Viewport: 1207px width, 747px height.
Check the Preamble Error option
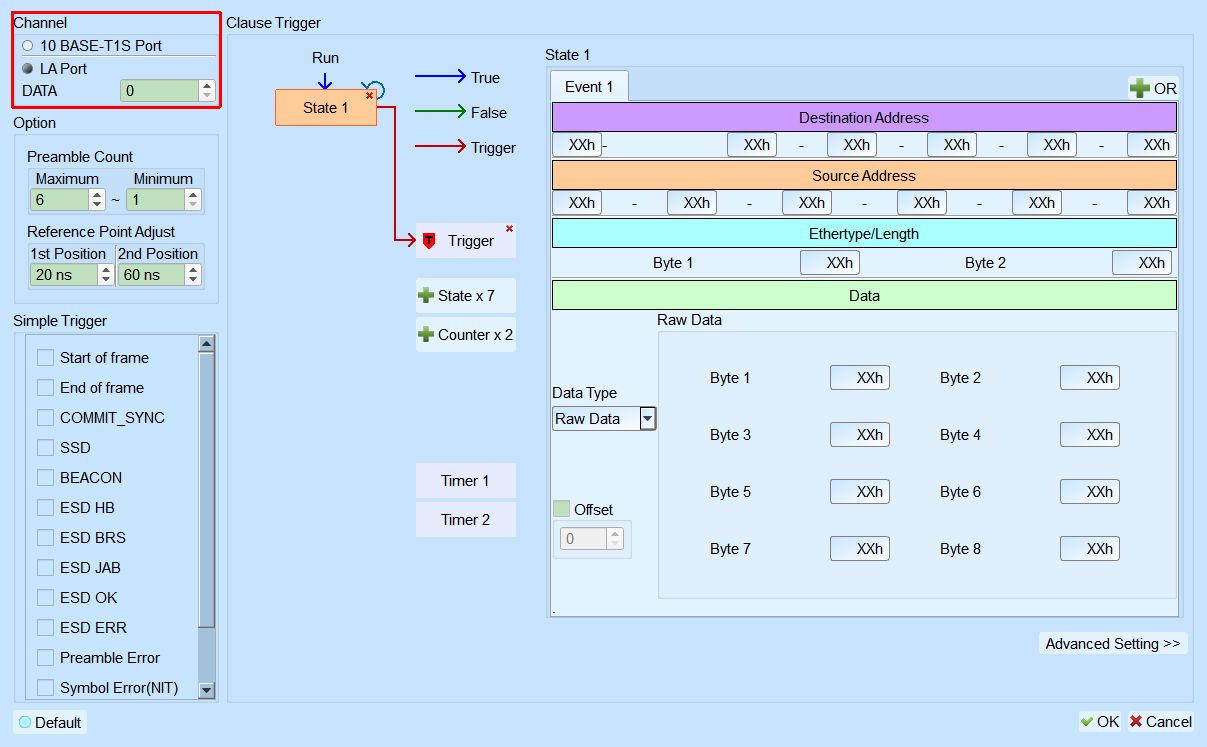pos(45,658)
